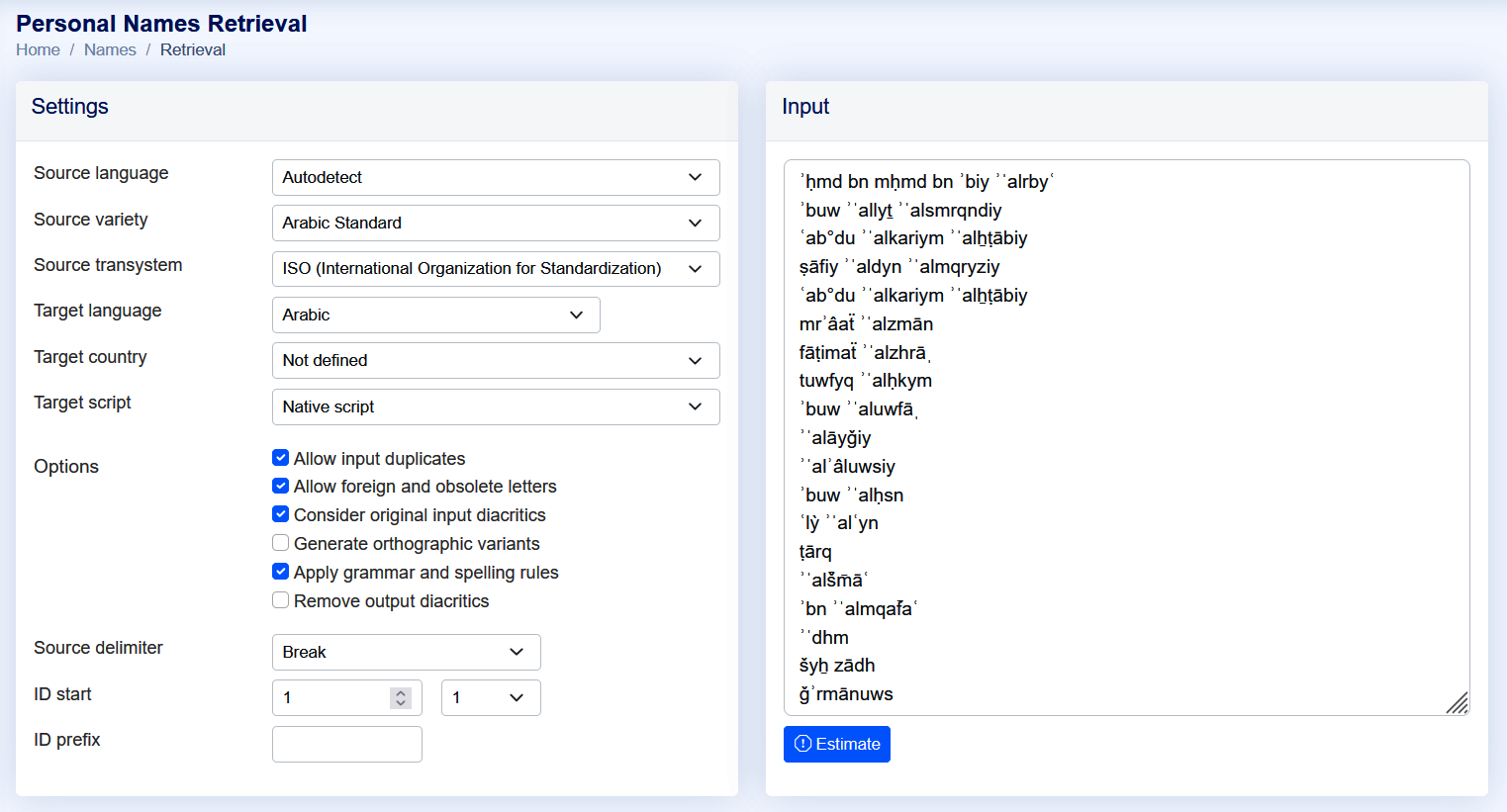Disable Allow input duplicates

pos(281,458)
